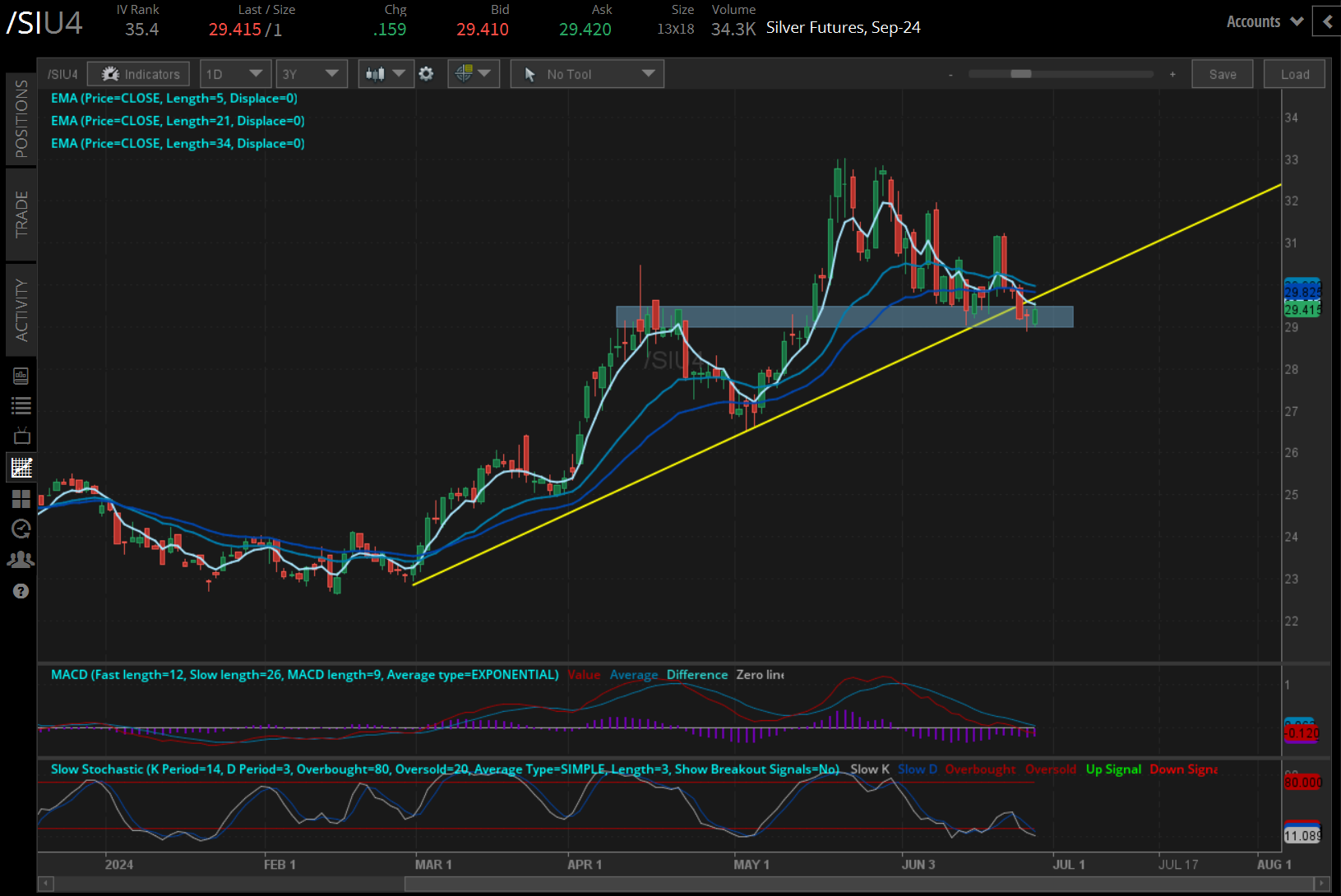Click the Save chart button

click(x=1222, y=74)
